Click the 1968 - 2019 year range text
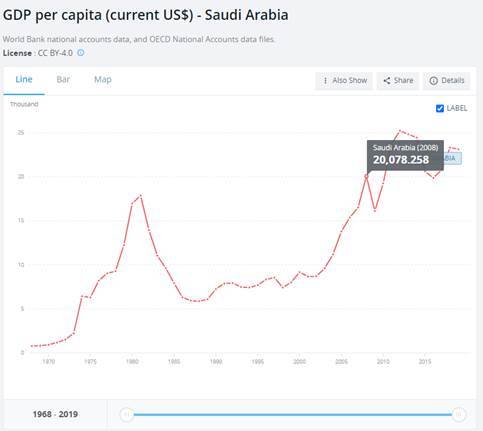This screenshot has width=483, height=431. pos(55,414)
